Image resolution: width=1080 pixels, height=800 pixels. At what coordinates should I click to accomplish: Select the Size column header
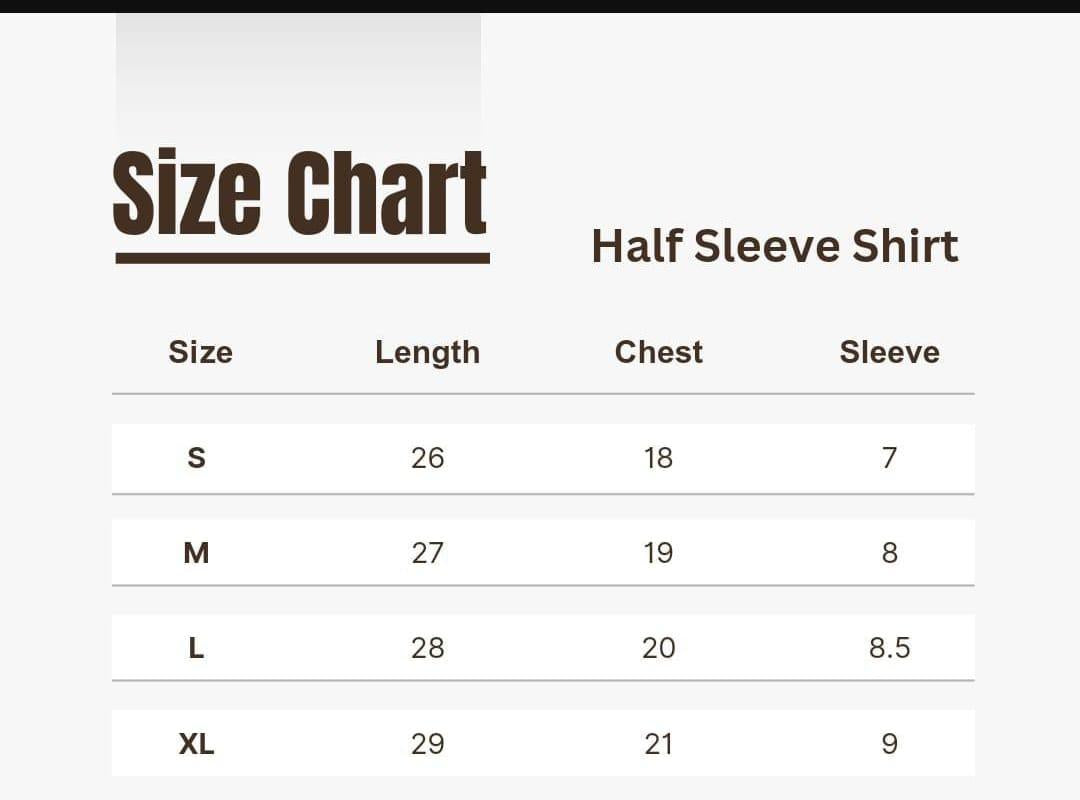[x=200, y=352]
